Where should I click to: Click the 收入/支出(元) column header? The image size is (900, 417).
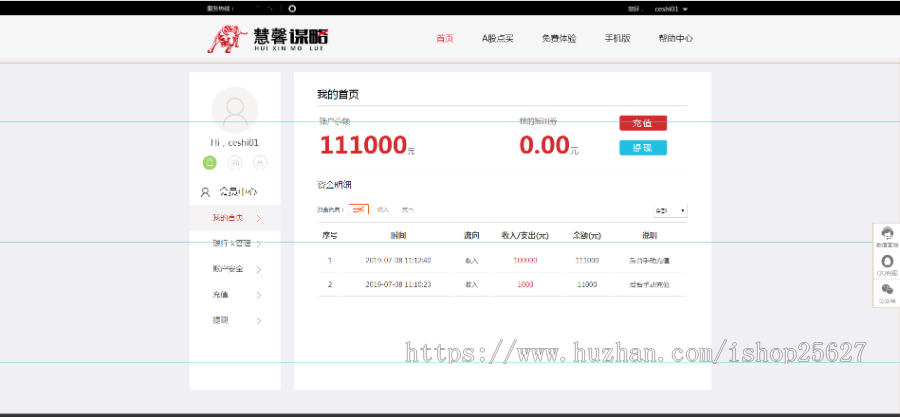click(525, 235)
